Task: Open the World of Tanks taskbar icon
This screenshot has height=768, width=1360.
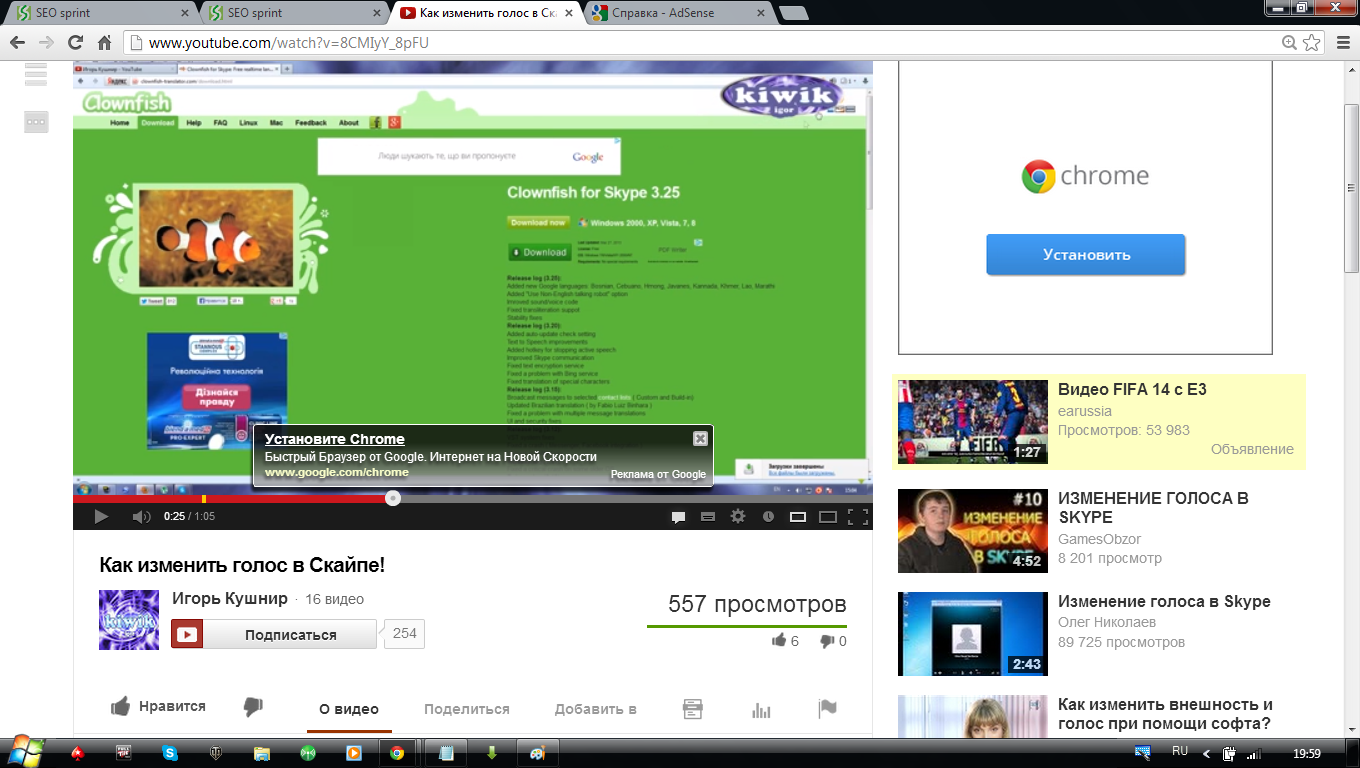Action: click(x=215, y=753)
